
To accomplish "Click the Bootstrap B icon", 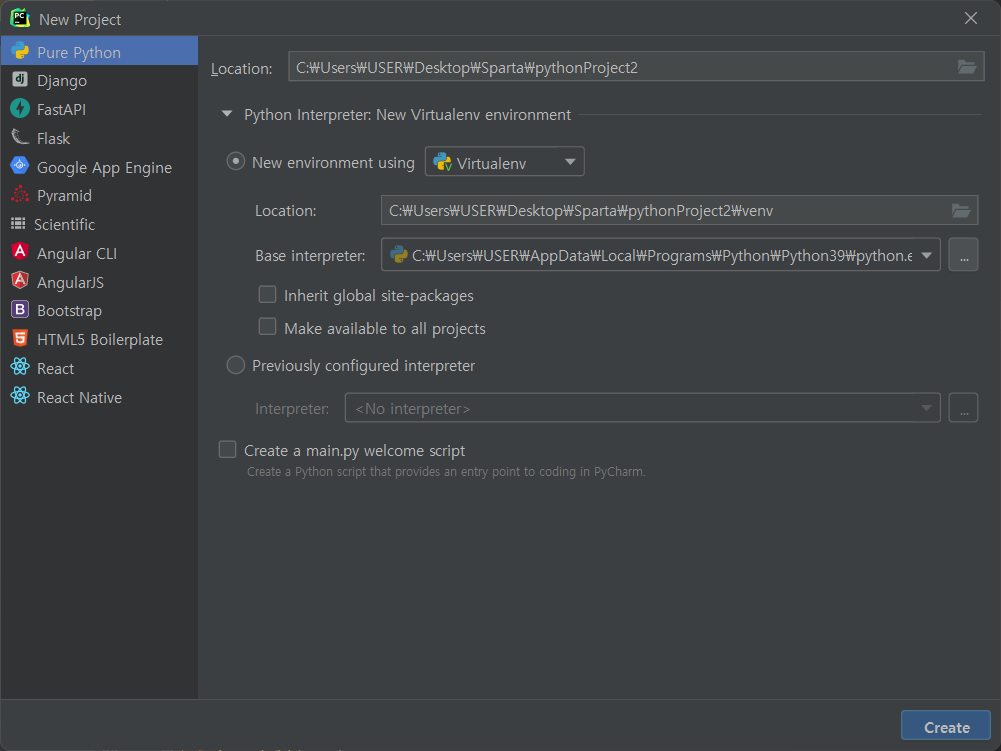I will [x=20, y=310].
